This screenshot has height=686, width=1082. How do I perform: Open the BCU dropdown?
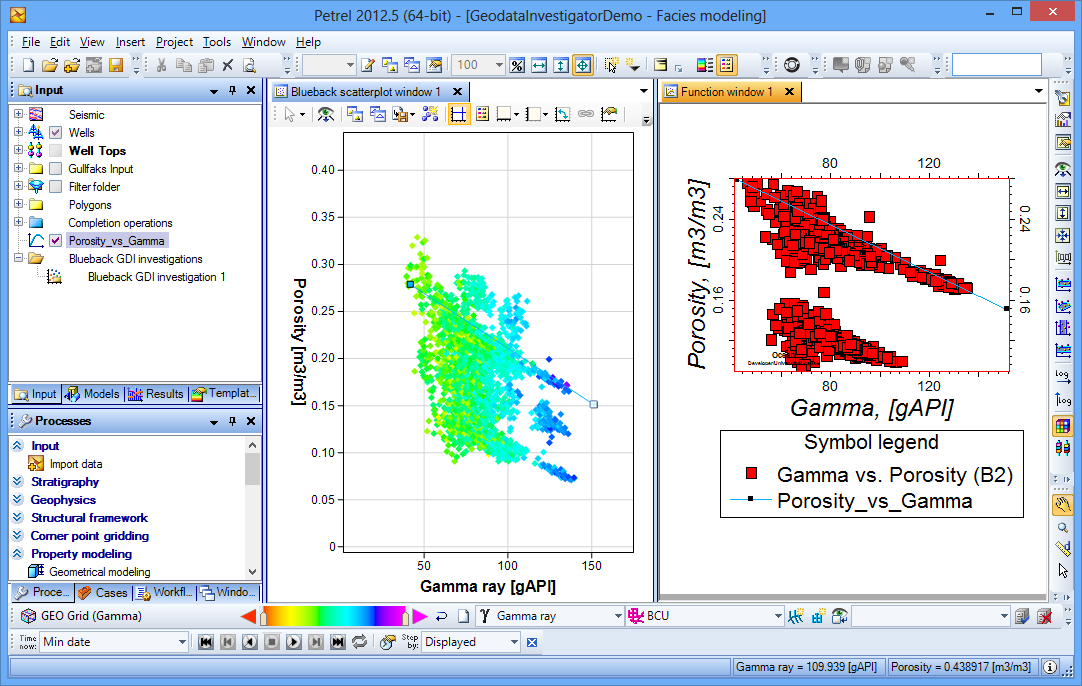pos(778,616)
